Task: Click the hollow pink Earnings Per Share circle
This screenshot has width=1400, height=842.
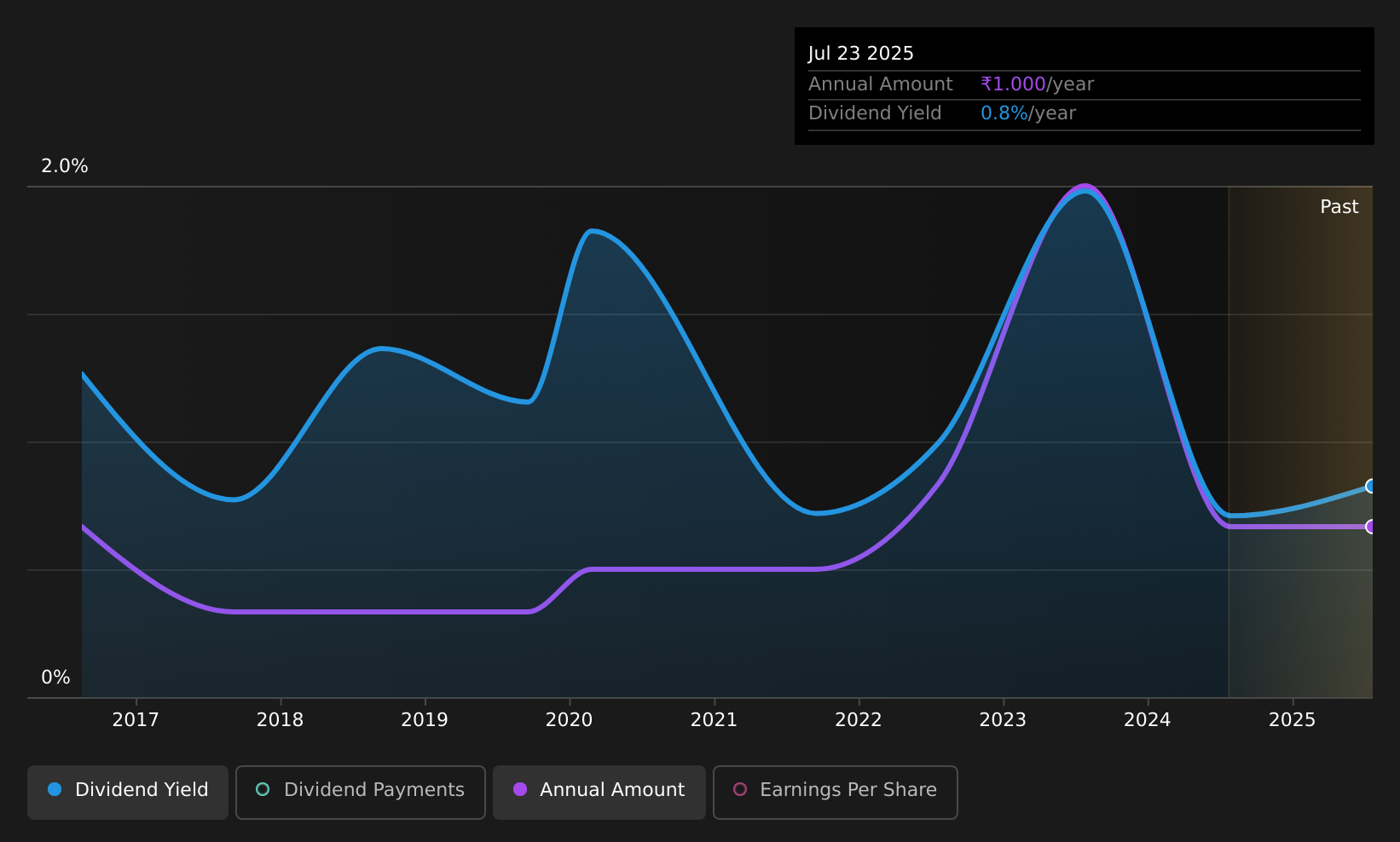Action: [x=740, y=789]
